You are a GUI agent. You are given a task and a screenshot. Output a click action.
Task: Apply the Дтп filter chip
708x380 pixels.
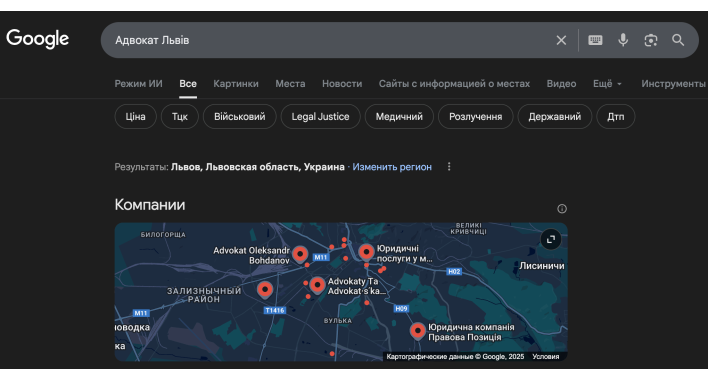click(616, 116)
